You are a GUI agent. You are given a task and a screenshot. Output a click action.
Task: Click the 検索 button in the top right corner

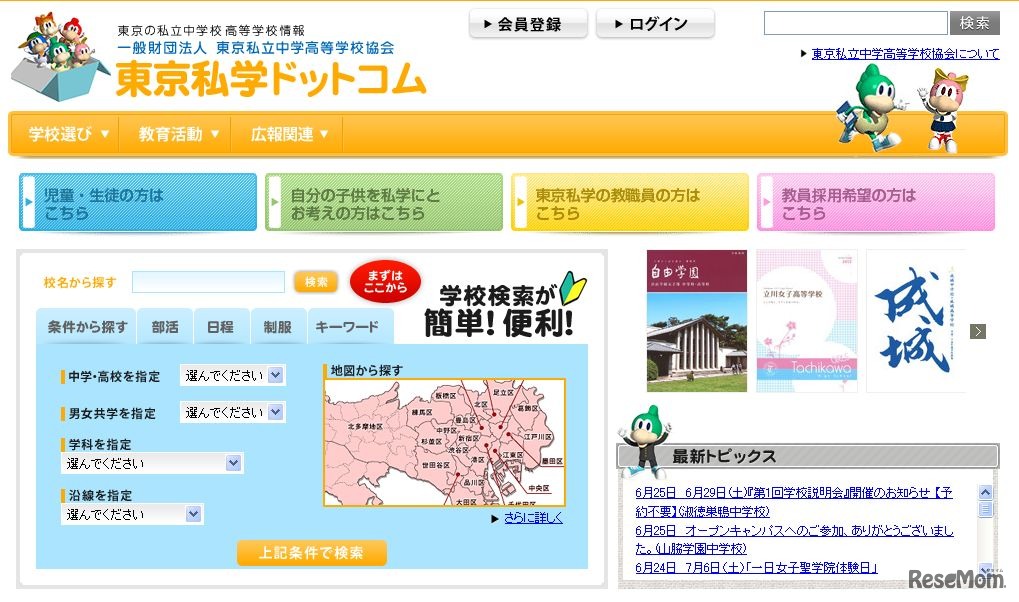[974, 22]
